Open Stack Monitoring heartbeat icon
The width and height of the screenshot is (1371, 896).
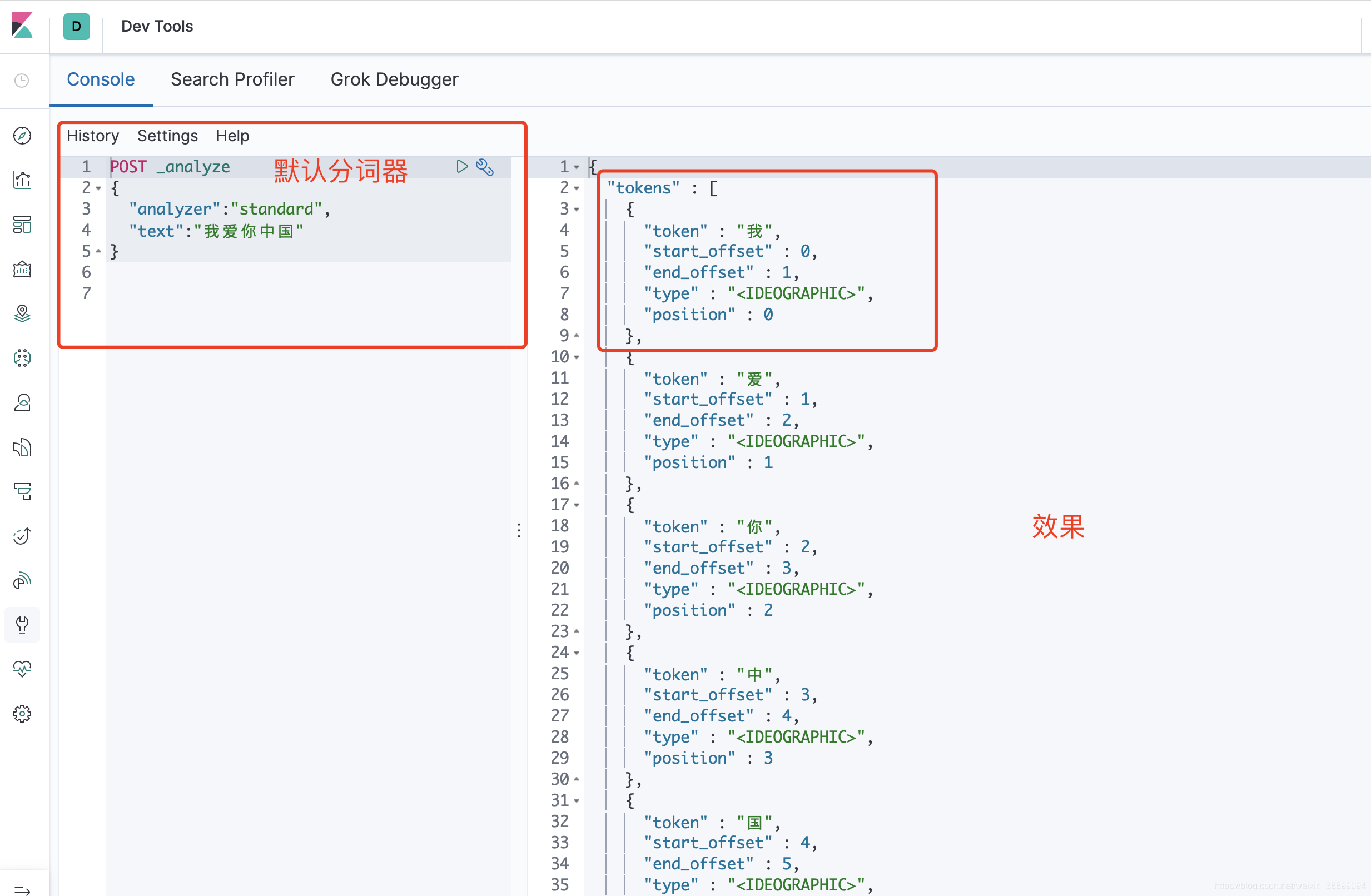[22, 669]
